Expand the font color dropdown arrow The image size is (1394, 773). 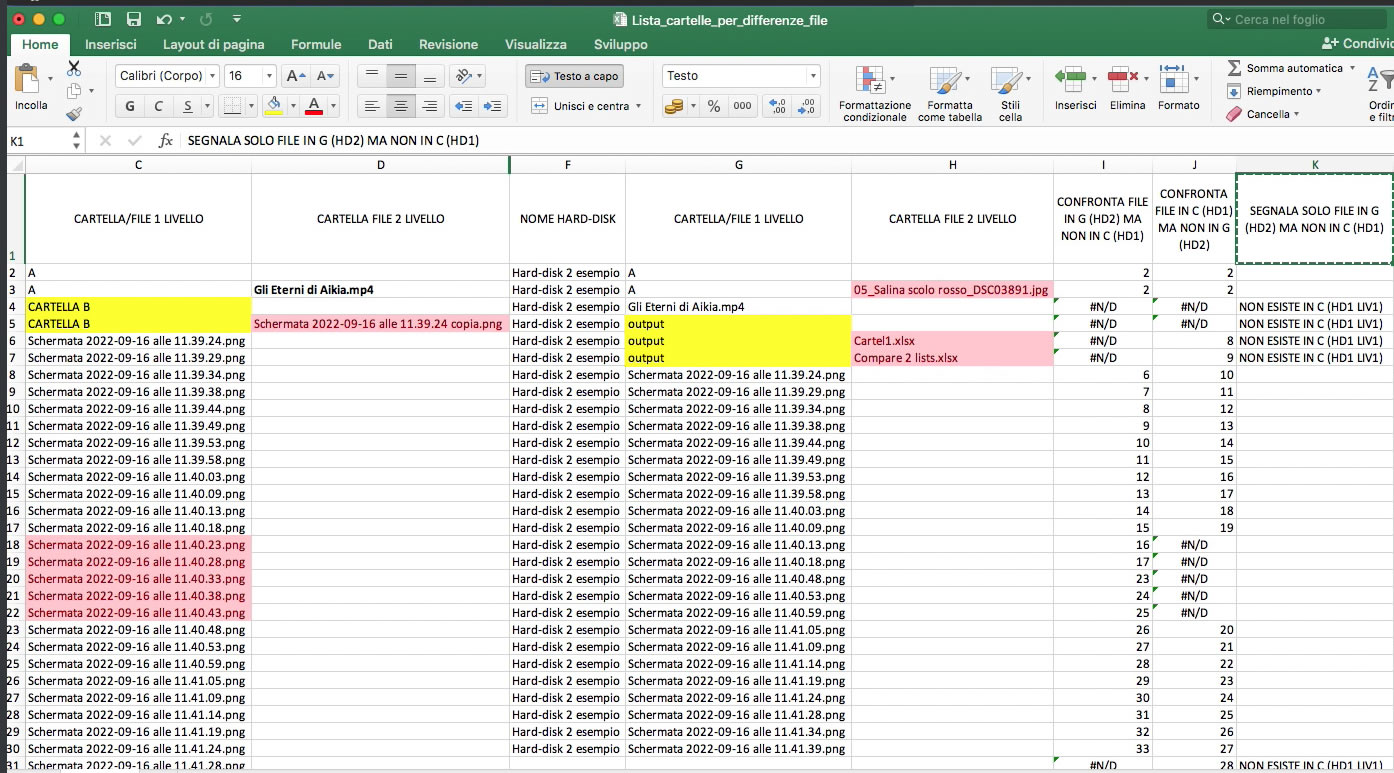(x=332, y=106)
